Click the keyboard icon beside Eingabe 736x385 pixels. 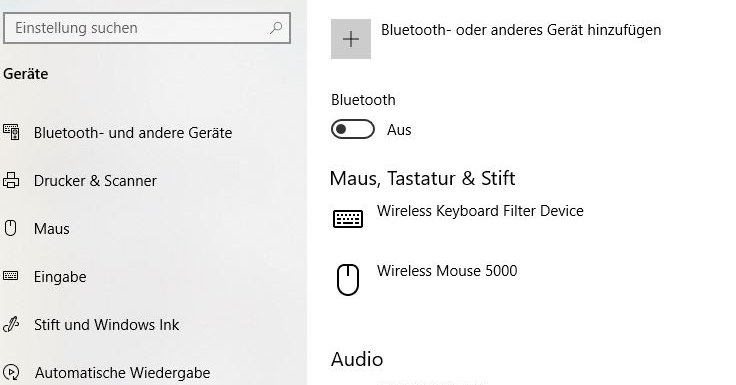[x=11, y=276]
